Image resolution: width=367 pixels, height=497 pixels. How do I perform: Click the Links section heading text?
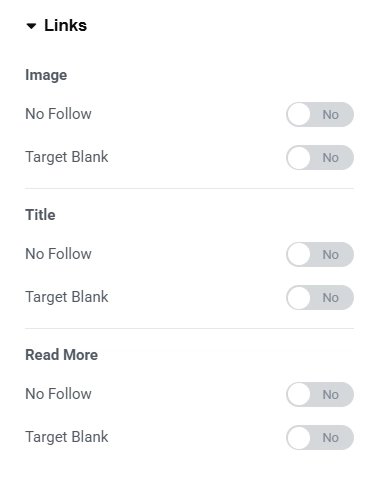click(66, 26)
